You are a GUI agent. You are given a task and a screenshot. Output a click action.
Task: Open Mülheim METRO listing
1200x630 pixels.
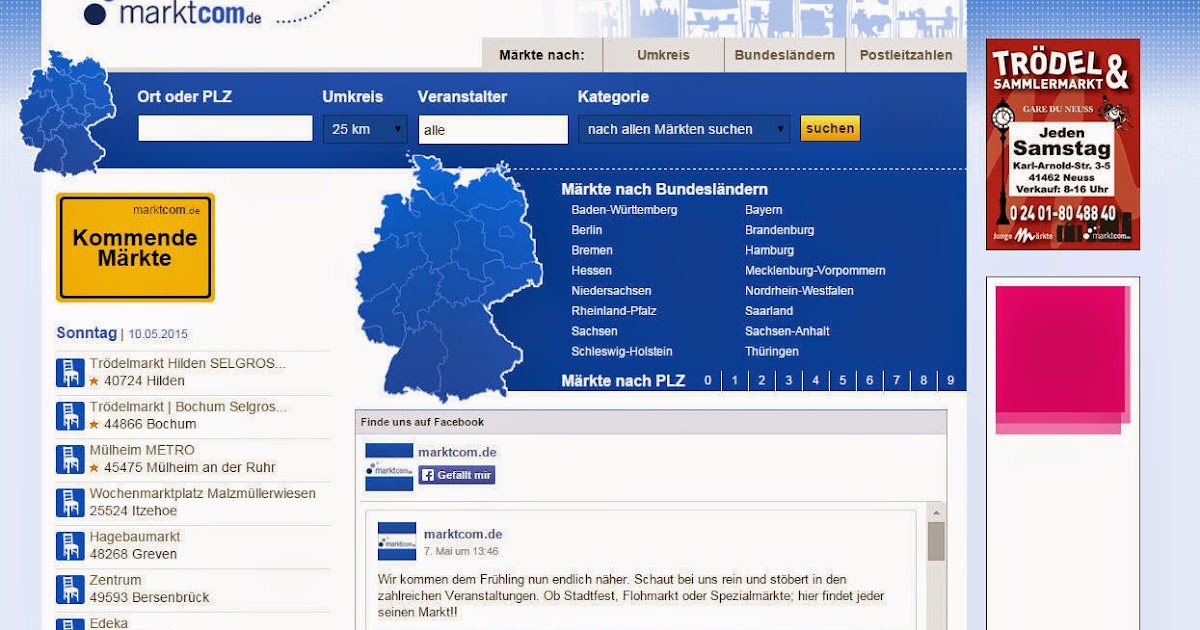click(x=142, y=450)
